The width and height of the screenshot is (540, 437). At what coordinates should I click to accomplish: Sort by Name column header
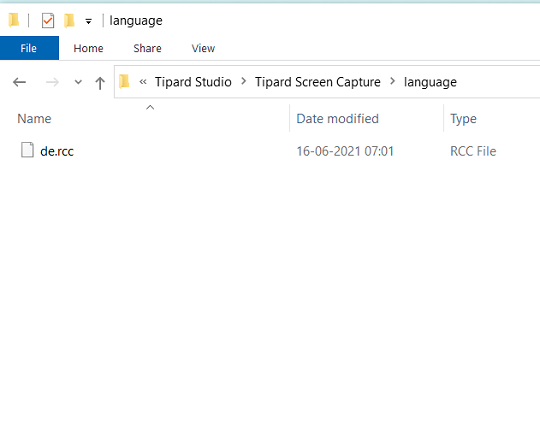[x=34, y=119]
